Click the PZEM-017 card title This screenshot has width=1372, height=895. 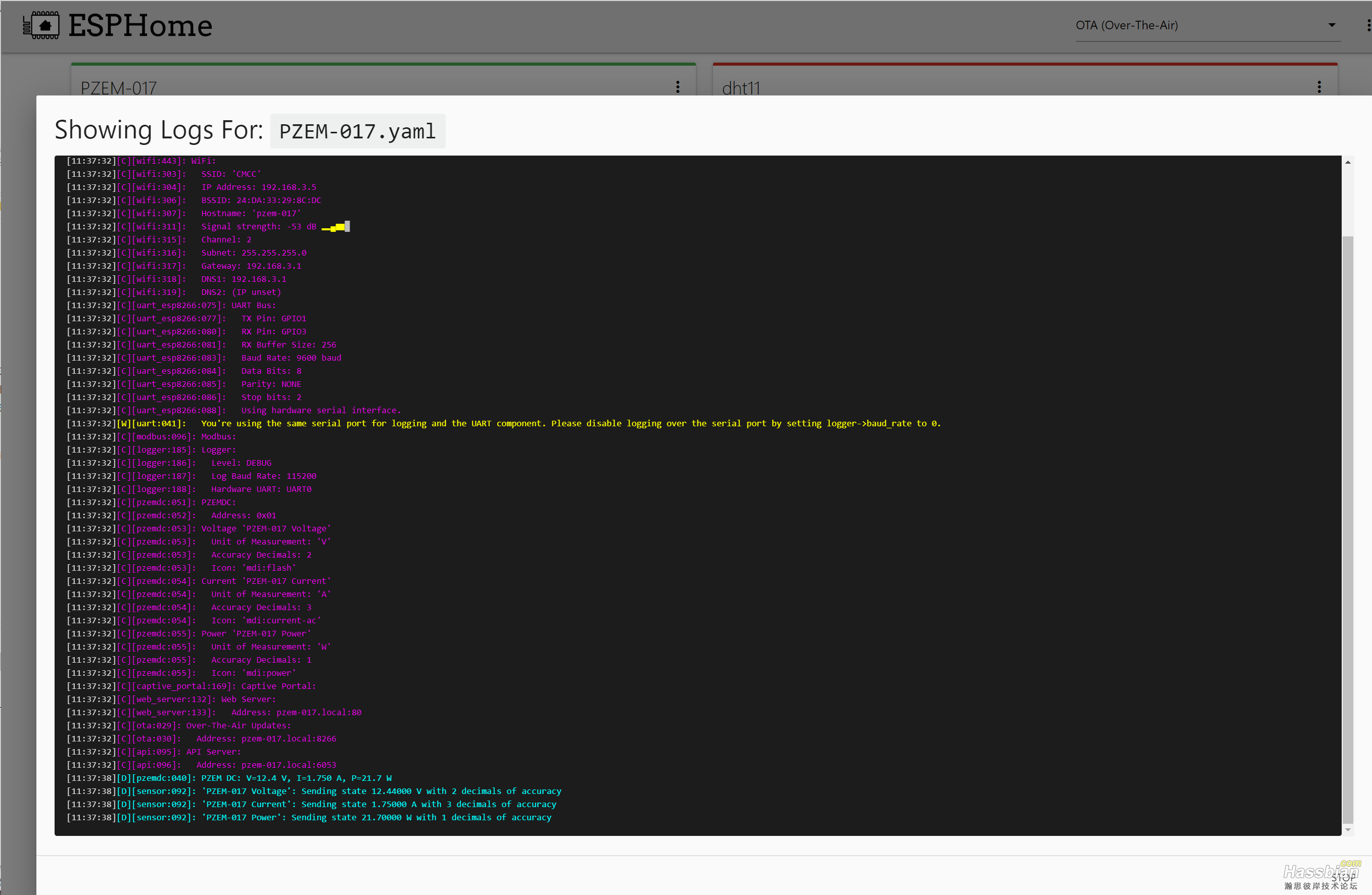point(119,88)
